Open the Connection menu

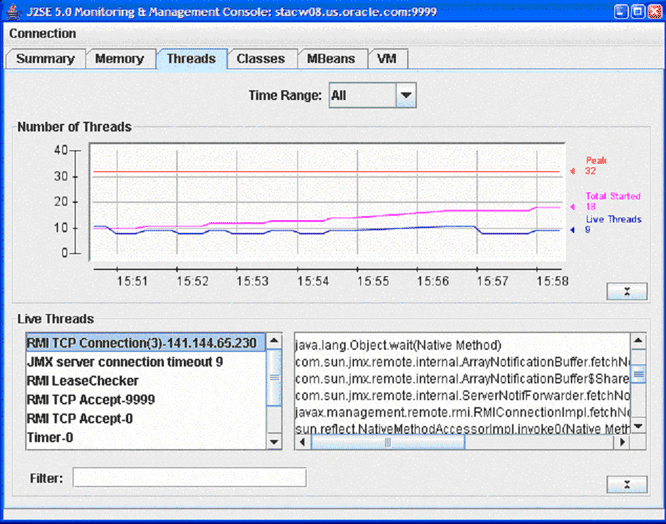pyautogui.click(x=42, y=34)
